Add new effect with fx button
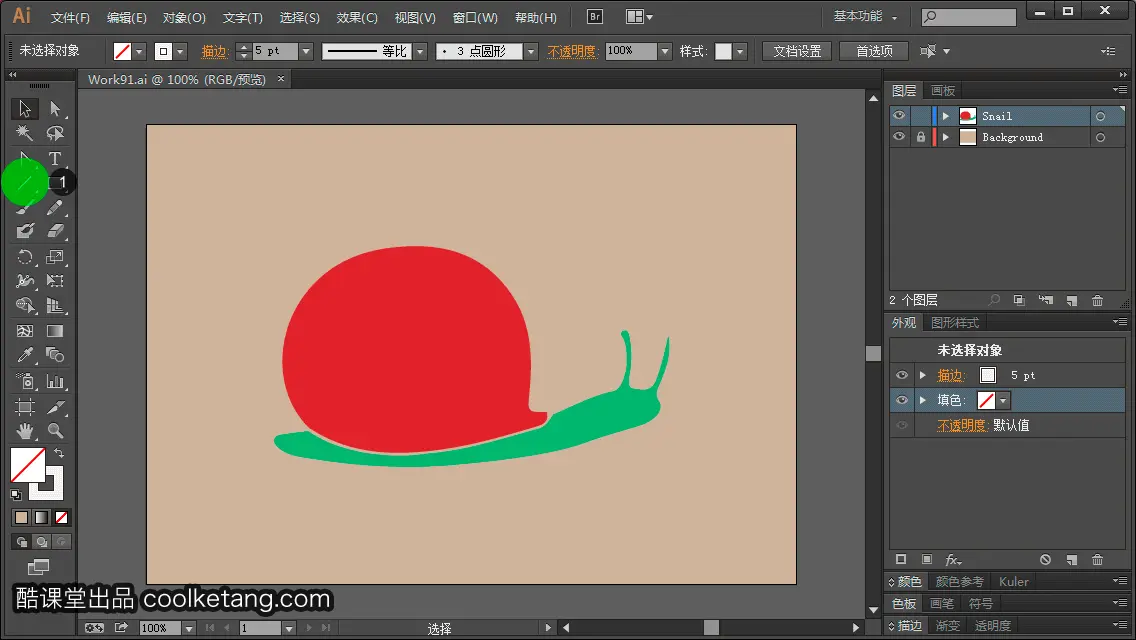 953,560
